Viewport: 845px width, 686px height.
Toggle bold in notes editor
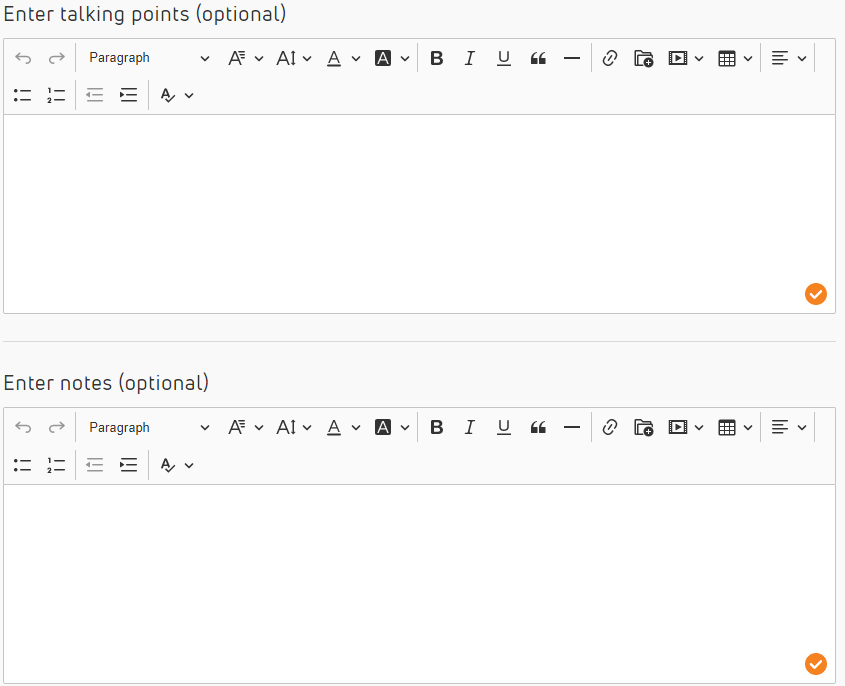click(x=437, y=427)
